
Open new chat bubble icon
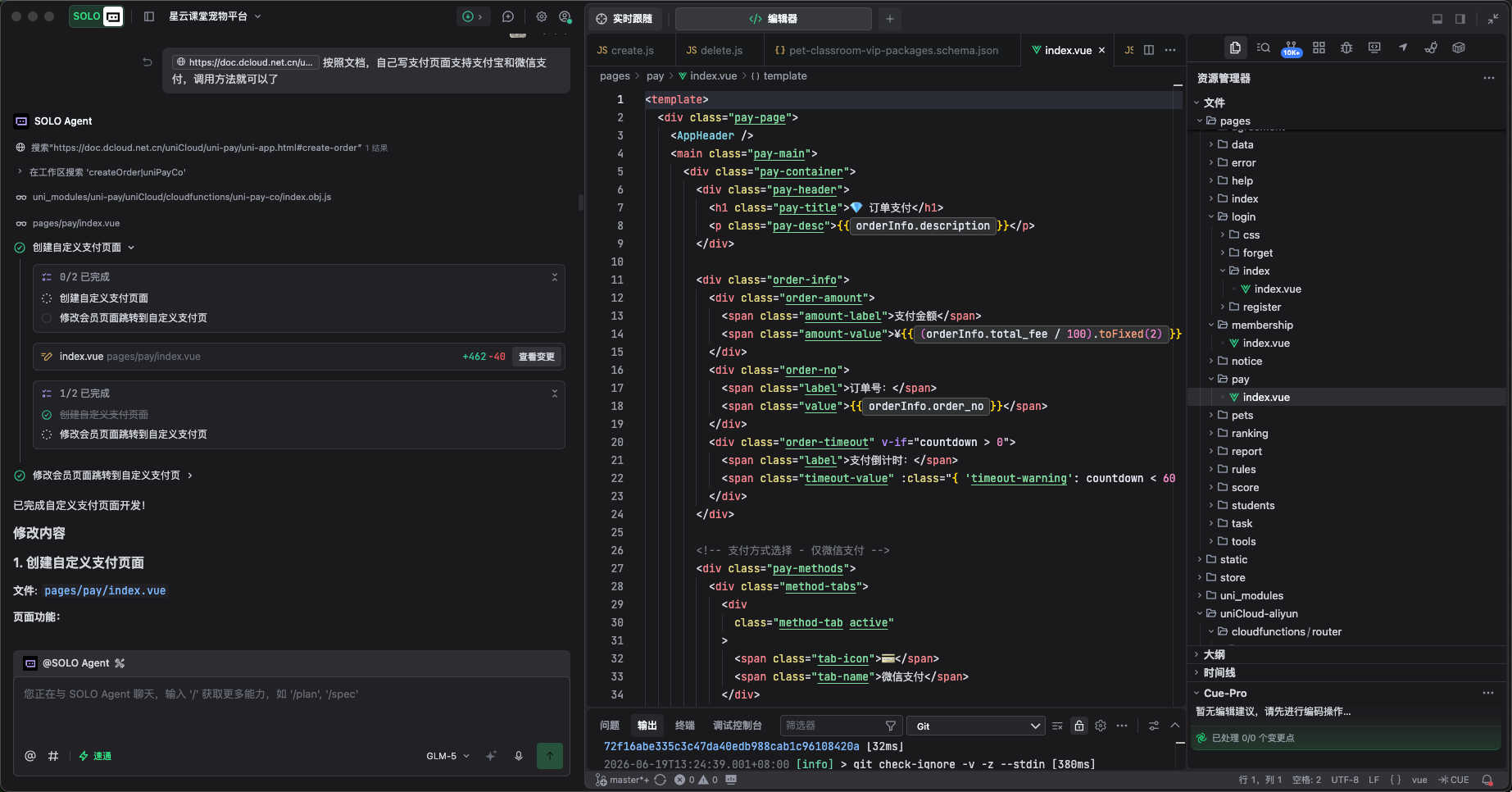click(508, 16)
